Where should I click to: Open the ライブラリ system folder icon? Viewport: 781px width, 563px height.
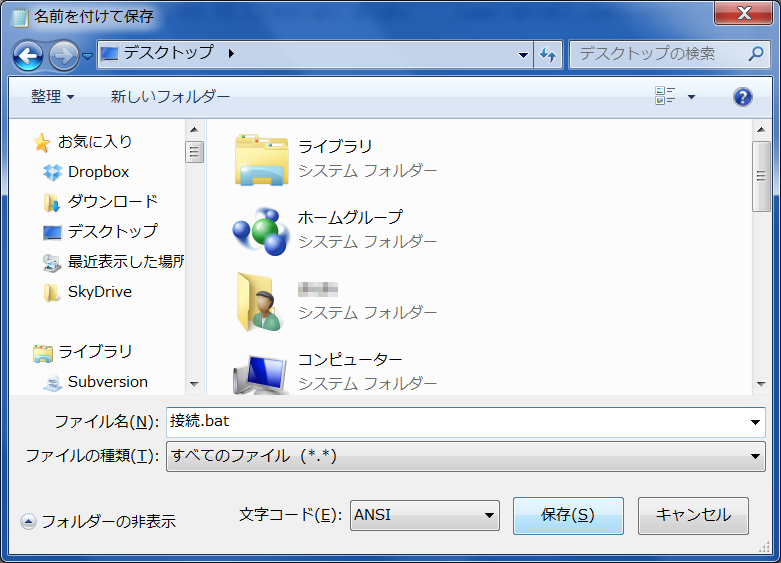coord(261,159)
